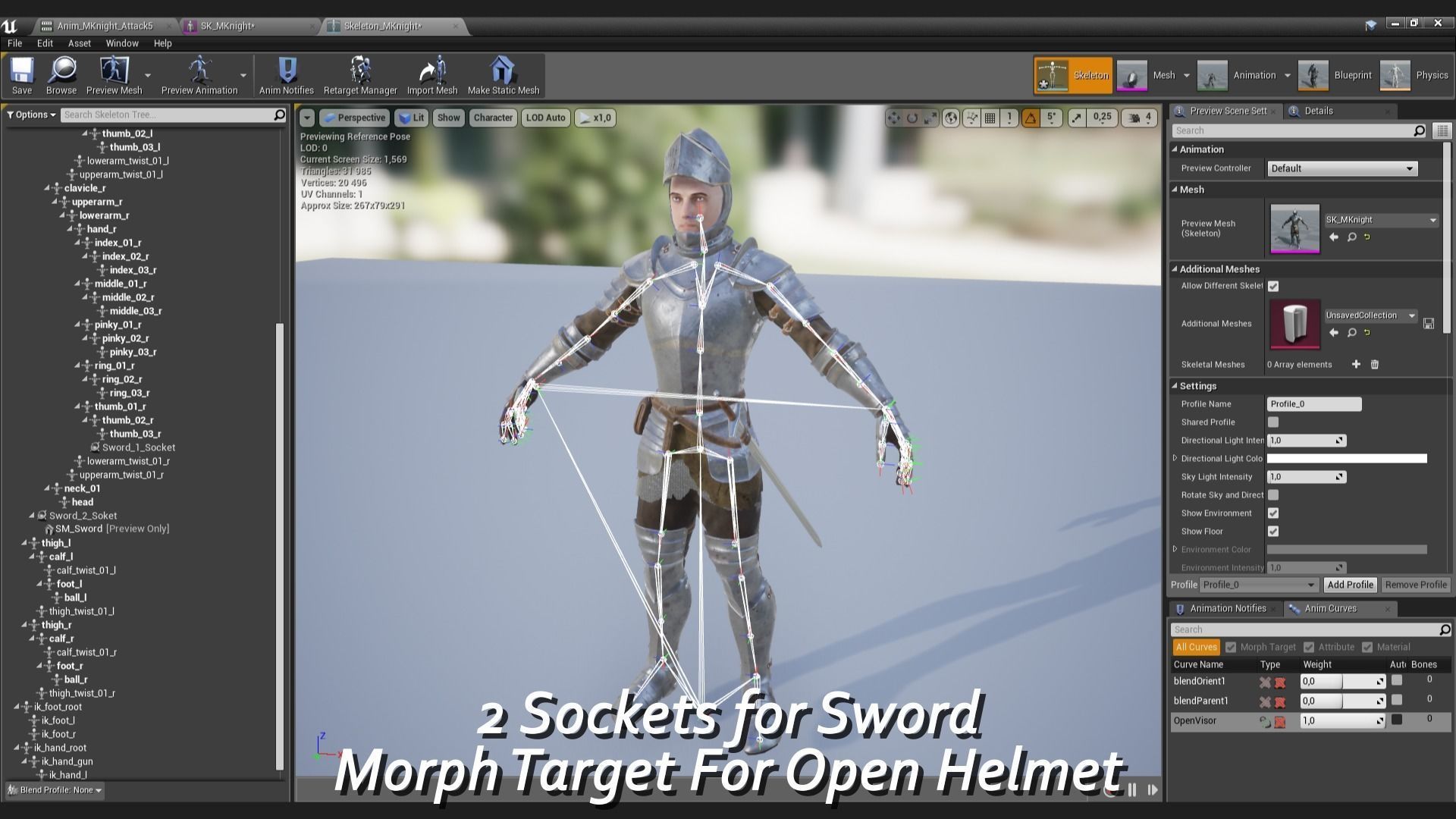The image size is (1456, 819).
Task: Open the Preview Controller Default dropdown
Action: point(1342,168)
